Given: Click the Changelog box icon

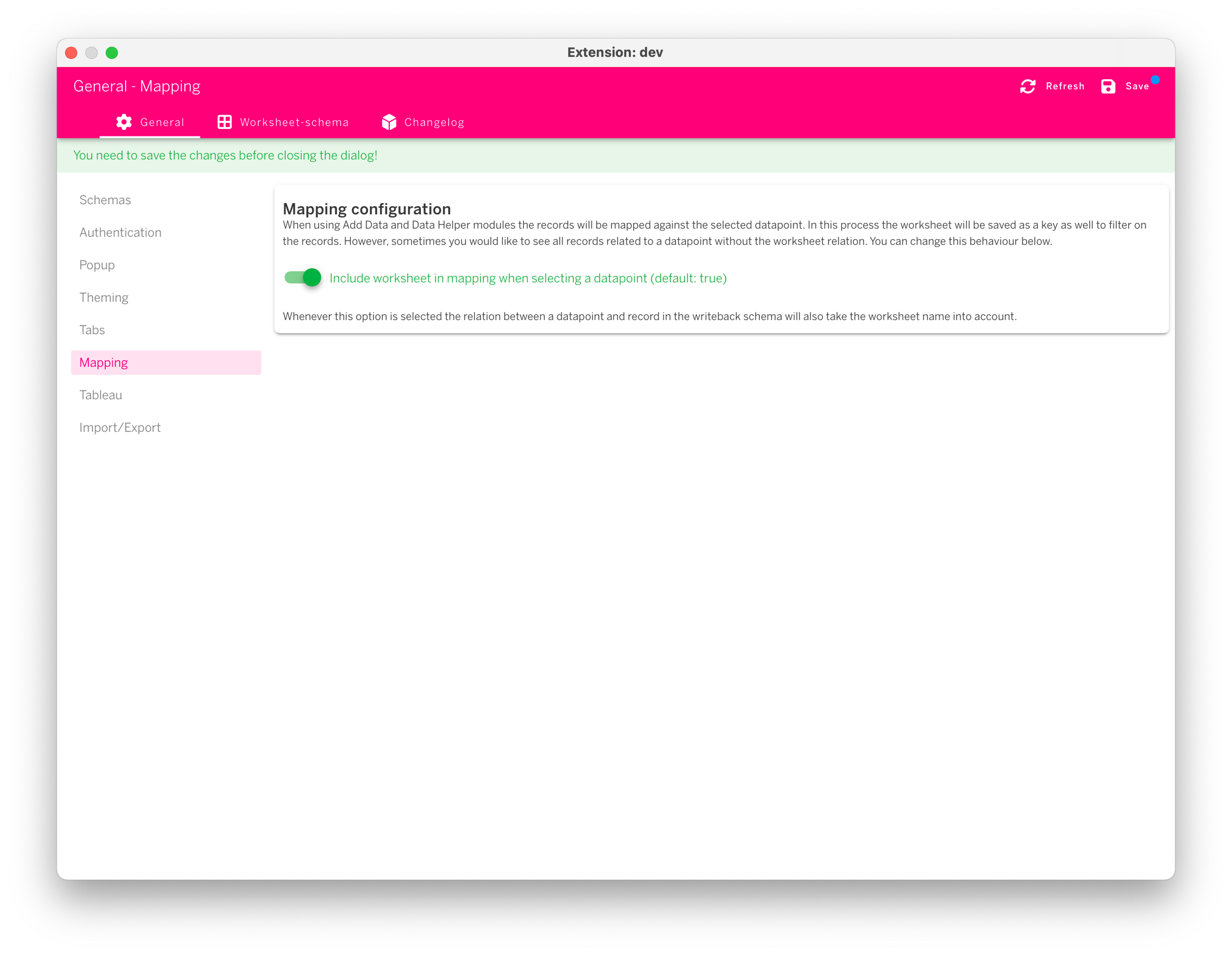Looking at the screenshot, I should (x=389, y=122).
